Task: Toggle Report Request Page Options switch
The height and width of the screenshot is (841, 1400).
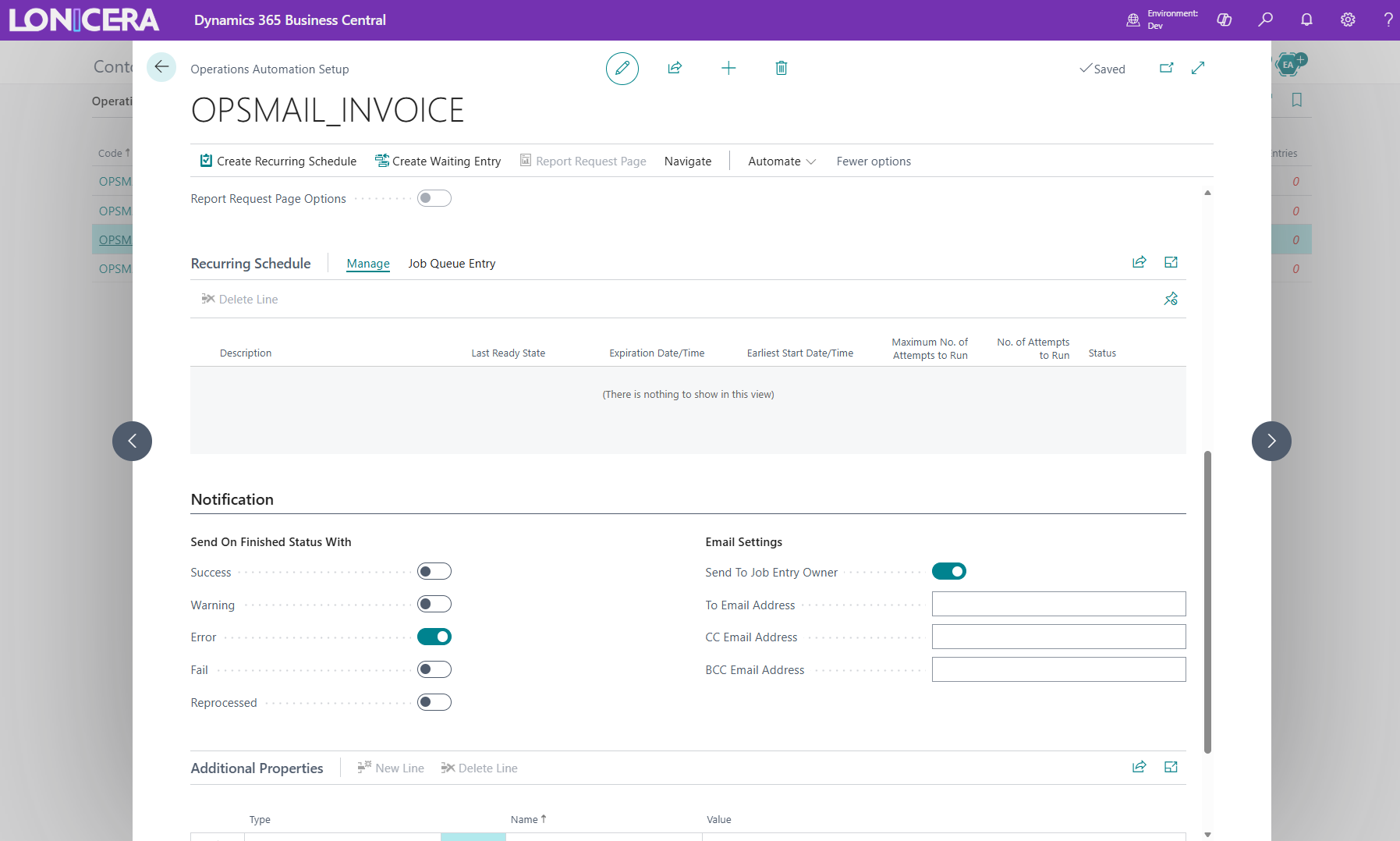Action: point(434,198)
